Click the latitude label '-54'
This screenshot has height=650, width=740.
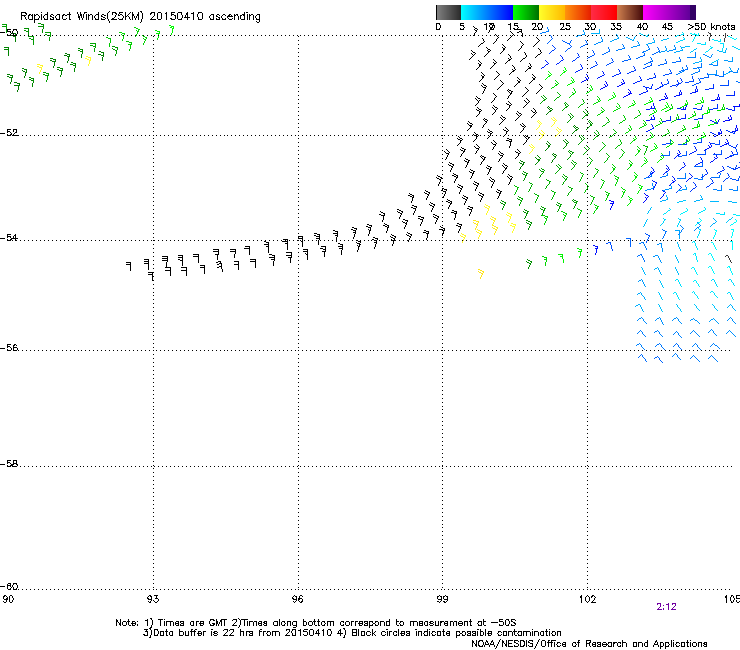point(9,238)
